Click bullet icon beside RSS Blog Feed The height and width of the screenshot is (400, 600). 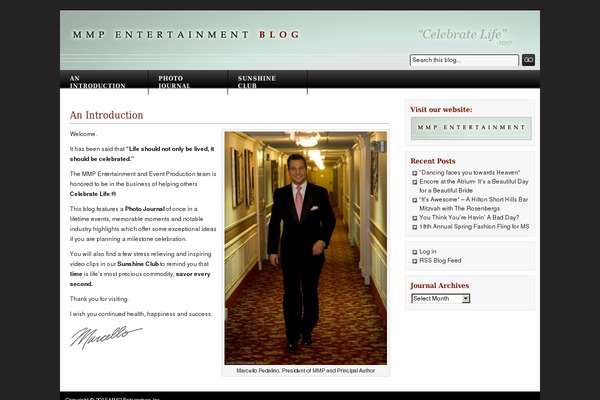click(414, 261)
